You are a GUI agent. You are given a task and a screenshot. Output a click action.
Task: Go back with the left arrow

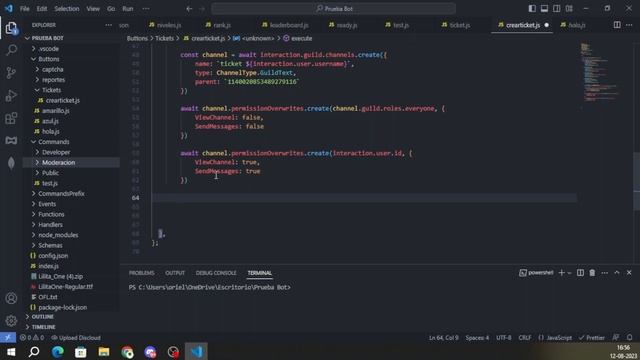(x=189, y=9)
